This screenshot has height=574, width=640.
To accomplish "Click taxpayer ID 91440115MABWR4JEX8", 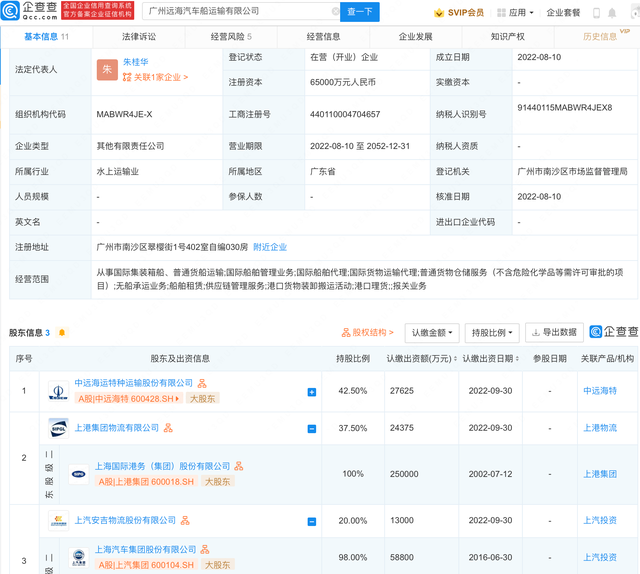I will tap(564, 108).
